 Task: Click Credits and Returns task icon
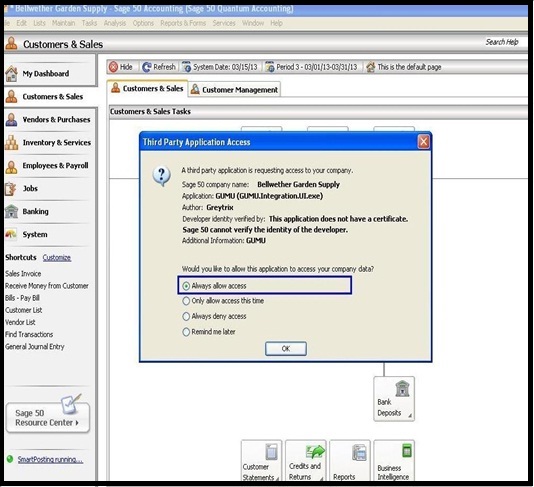pos(315,452)
